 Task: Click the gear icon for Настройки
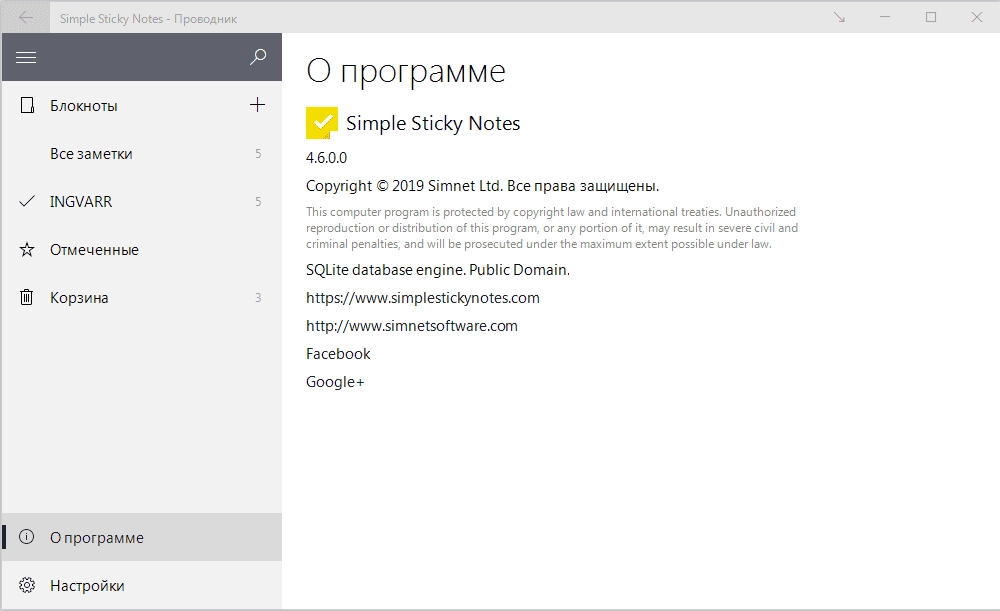tap(27, 585)
